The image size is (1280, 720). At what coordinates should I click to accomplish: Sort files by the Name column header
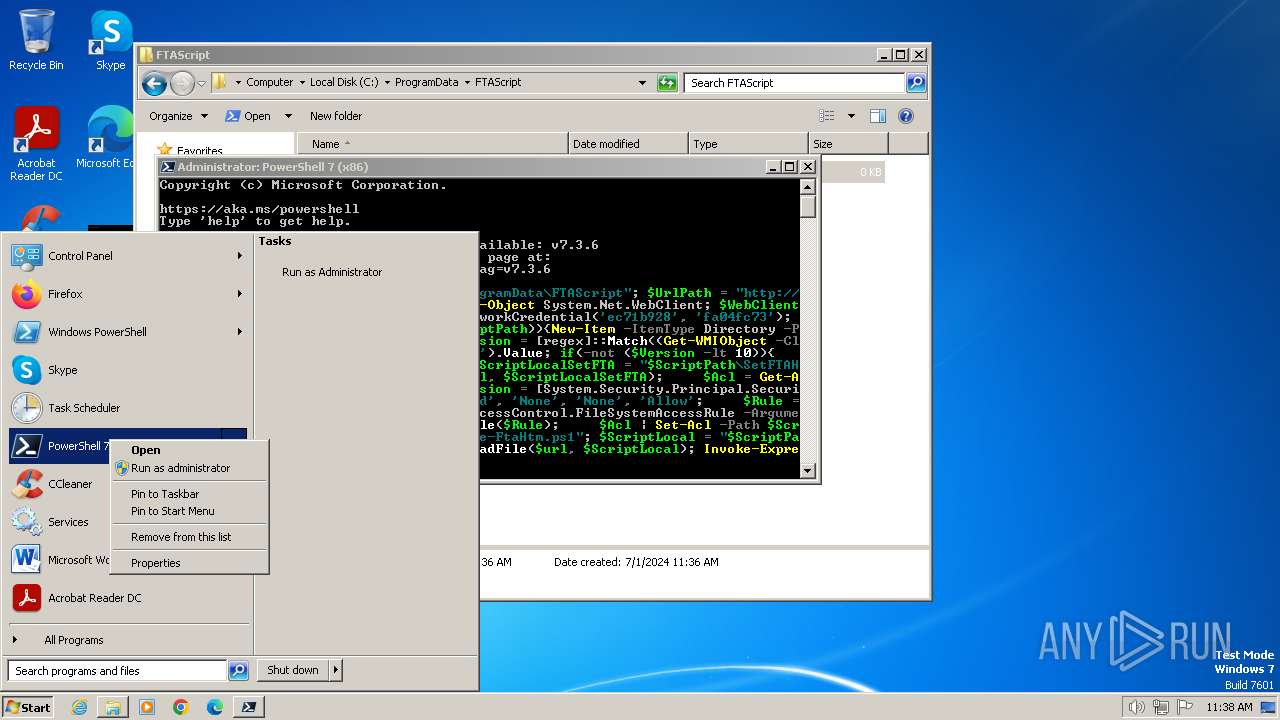pyautogui.click(x=432, y=144)
